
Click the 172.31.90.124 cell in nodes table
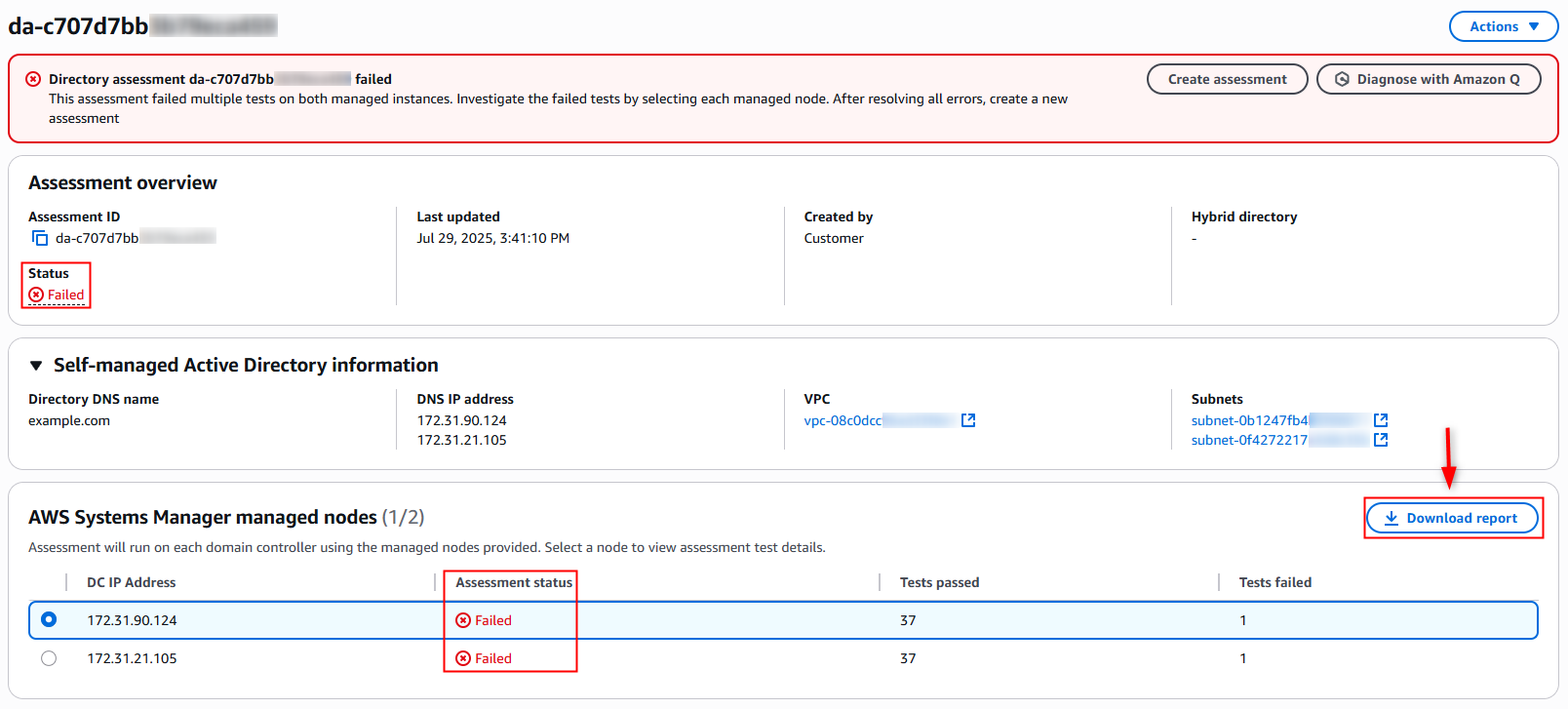[133, 620]
